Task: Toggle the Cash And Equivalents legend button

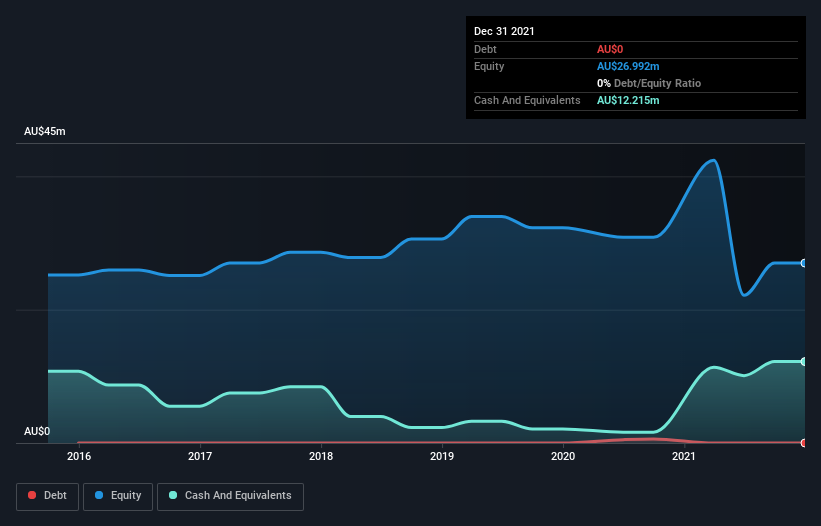Action: click(230, 495)
